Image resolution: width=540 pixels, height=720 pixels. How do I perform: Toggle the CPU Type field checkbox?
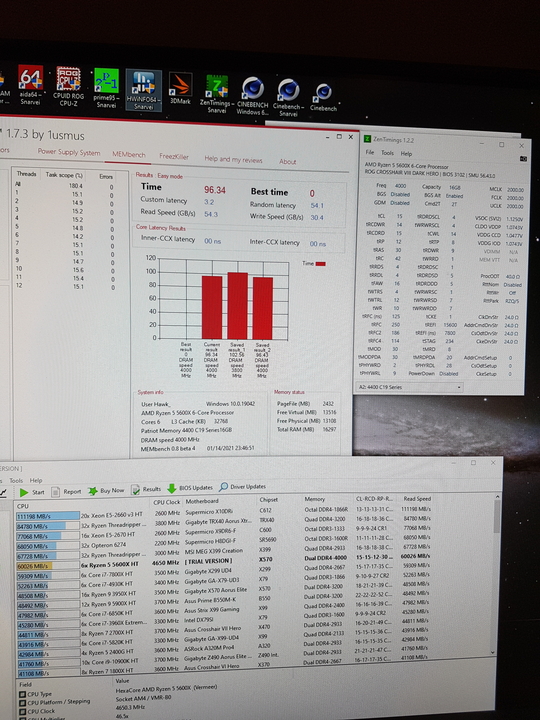22,694
